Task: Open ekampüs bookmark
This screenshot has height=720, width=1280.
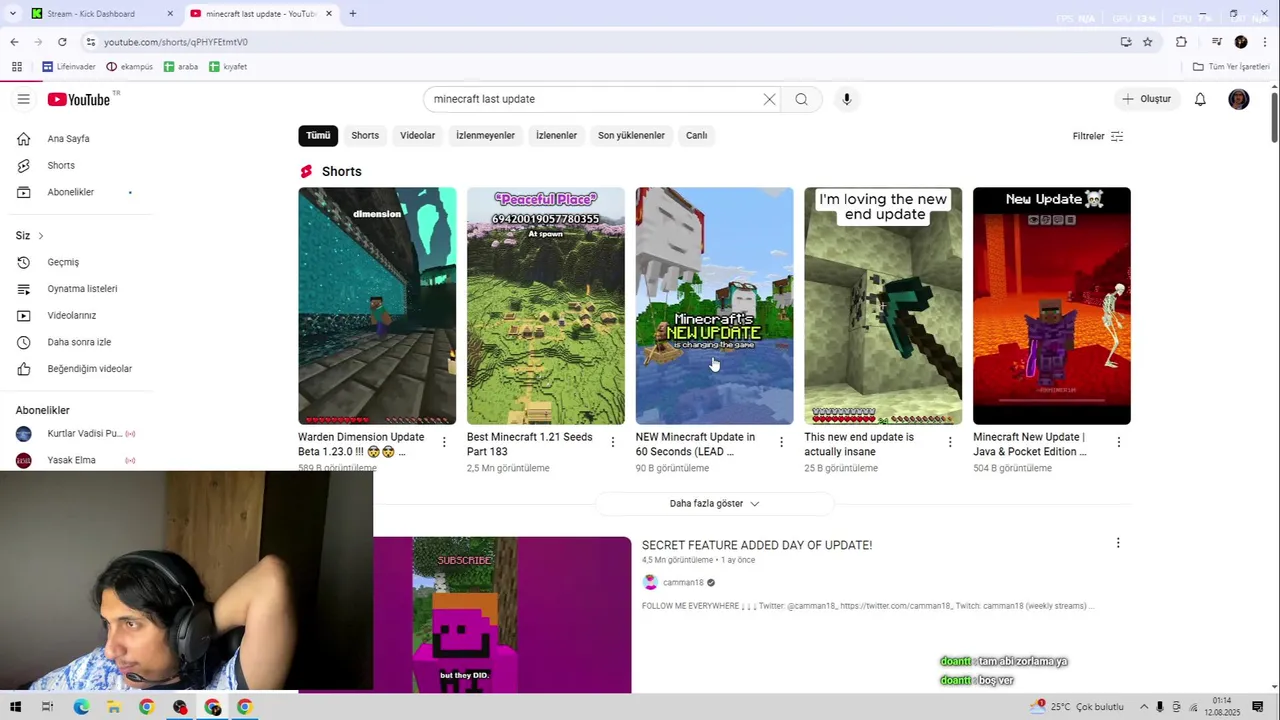Action: pos(130,67)
